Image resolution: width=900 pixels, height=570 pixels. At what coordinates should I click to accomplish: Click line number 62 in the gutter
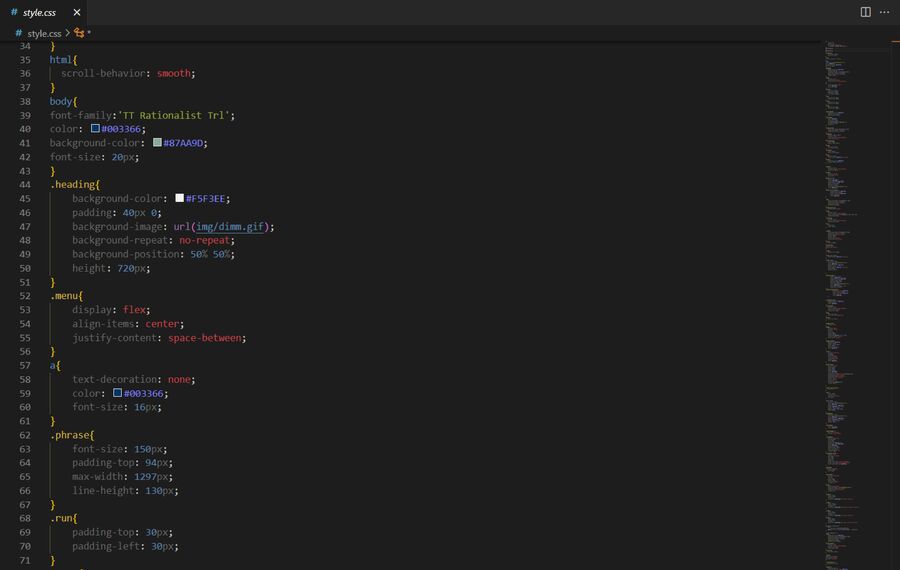25,436
